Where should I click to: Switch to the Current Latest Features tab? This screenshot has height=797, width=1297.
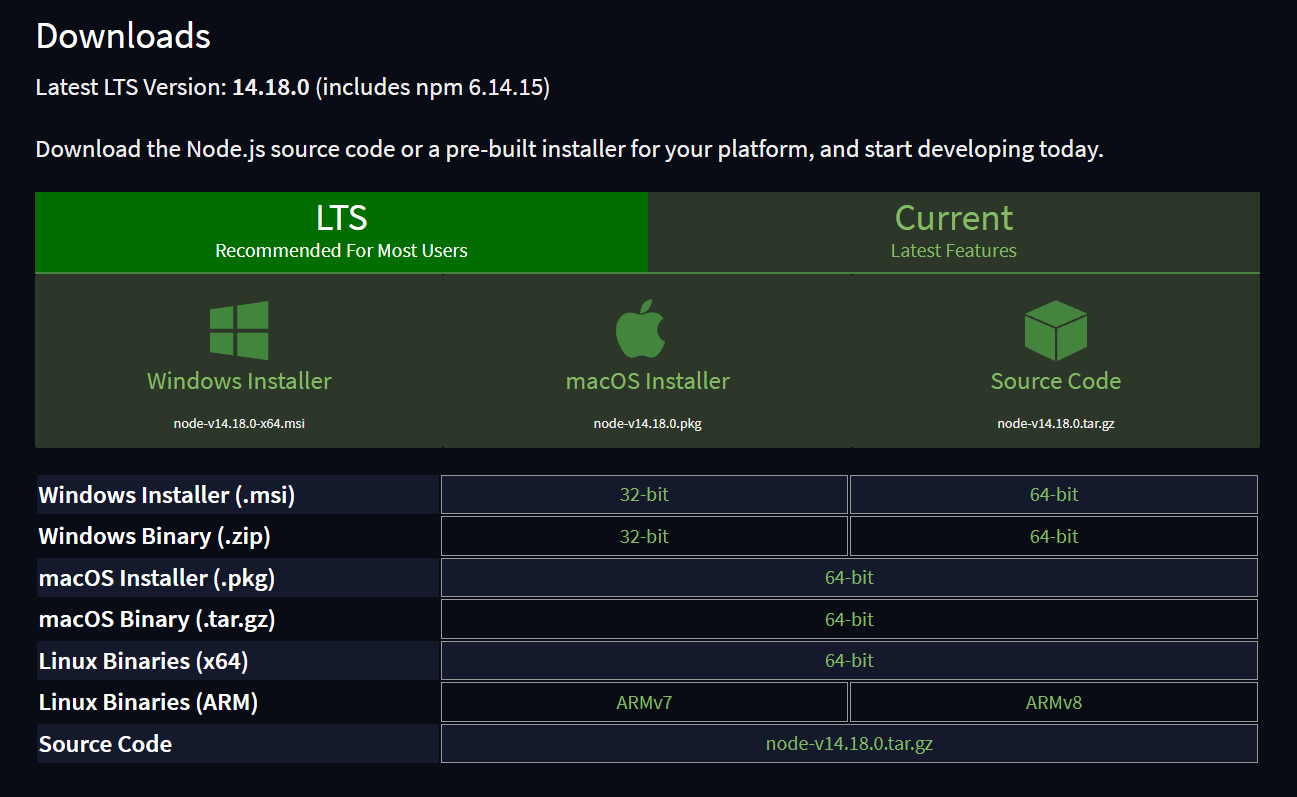point(954,232)
